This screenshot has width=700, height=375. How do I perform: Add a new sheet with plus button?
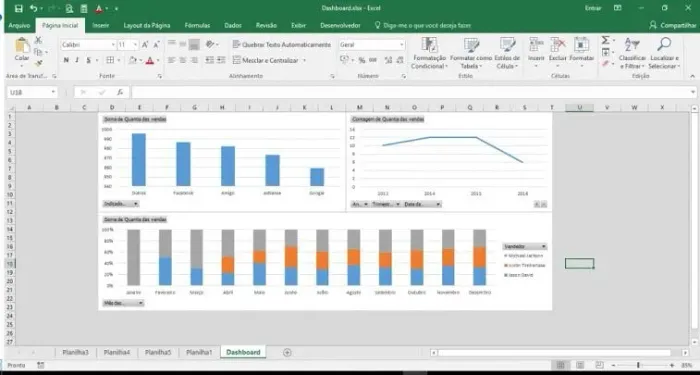click(x=287, y=352)
